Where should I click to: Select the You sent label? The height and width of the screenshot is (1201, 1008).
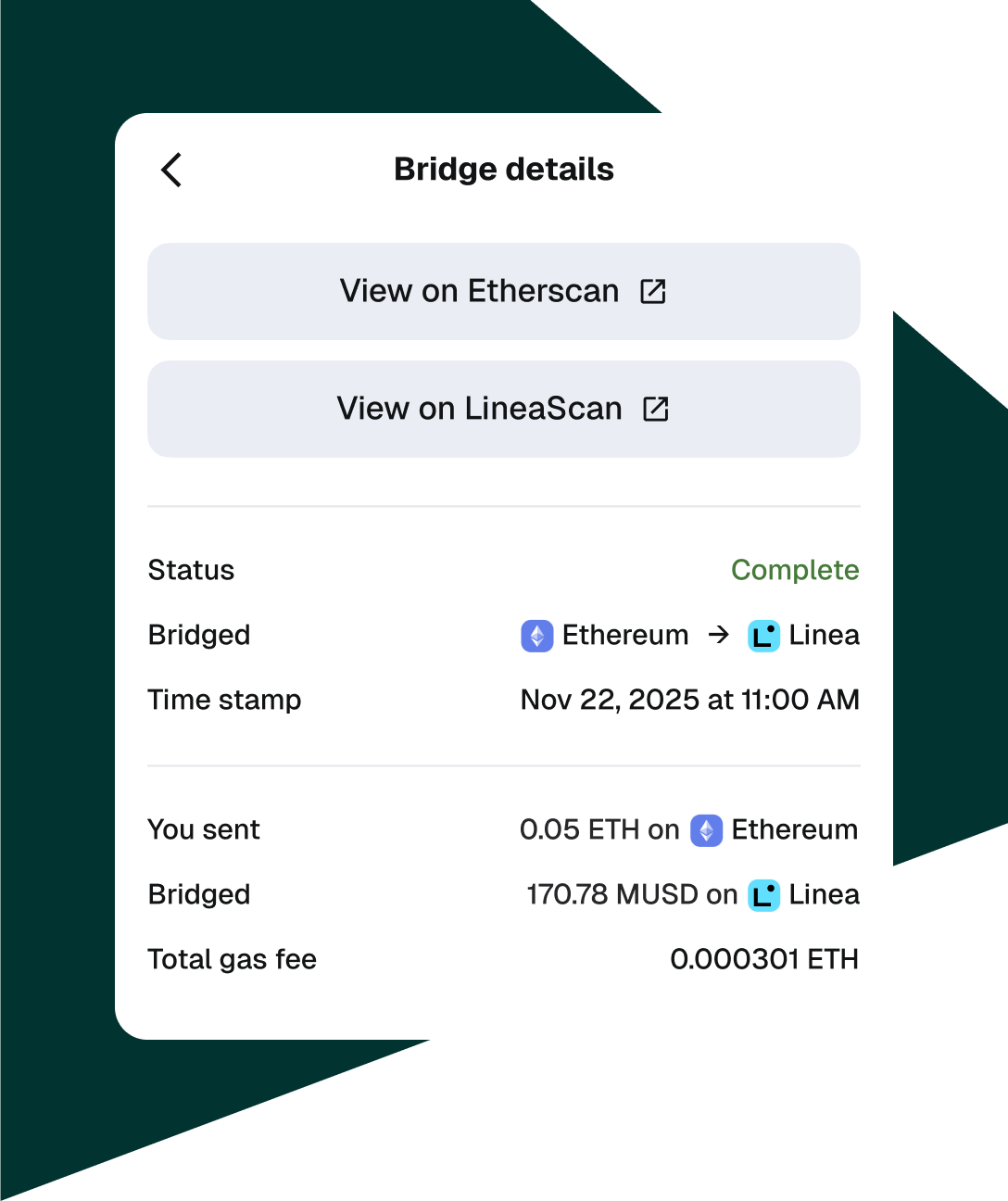click(203, 830)
